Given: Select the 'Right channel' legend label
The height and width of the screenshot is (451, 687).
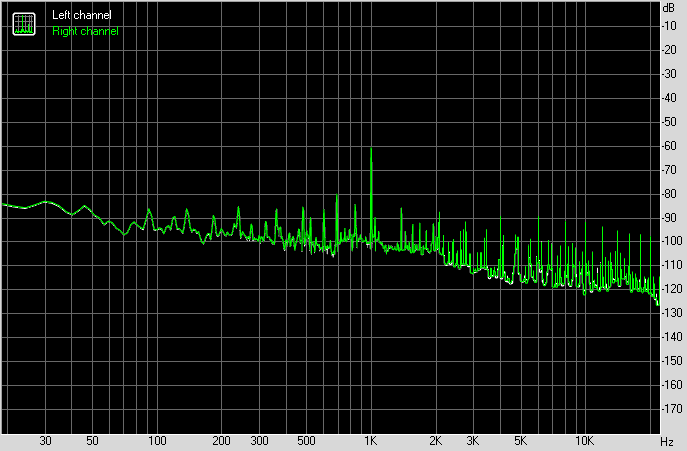Looking at the screenshot, I should click(x=85, y=31).
